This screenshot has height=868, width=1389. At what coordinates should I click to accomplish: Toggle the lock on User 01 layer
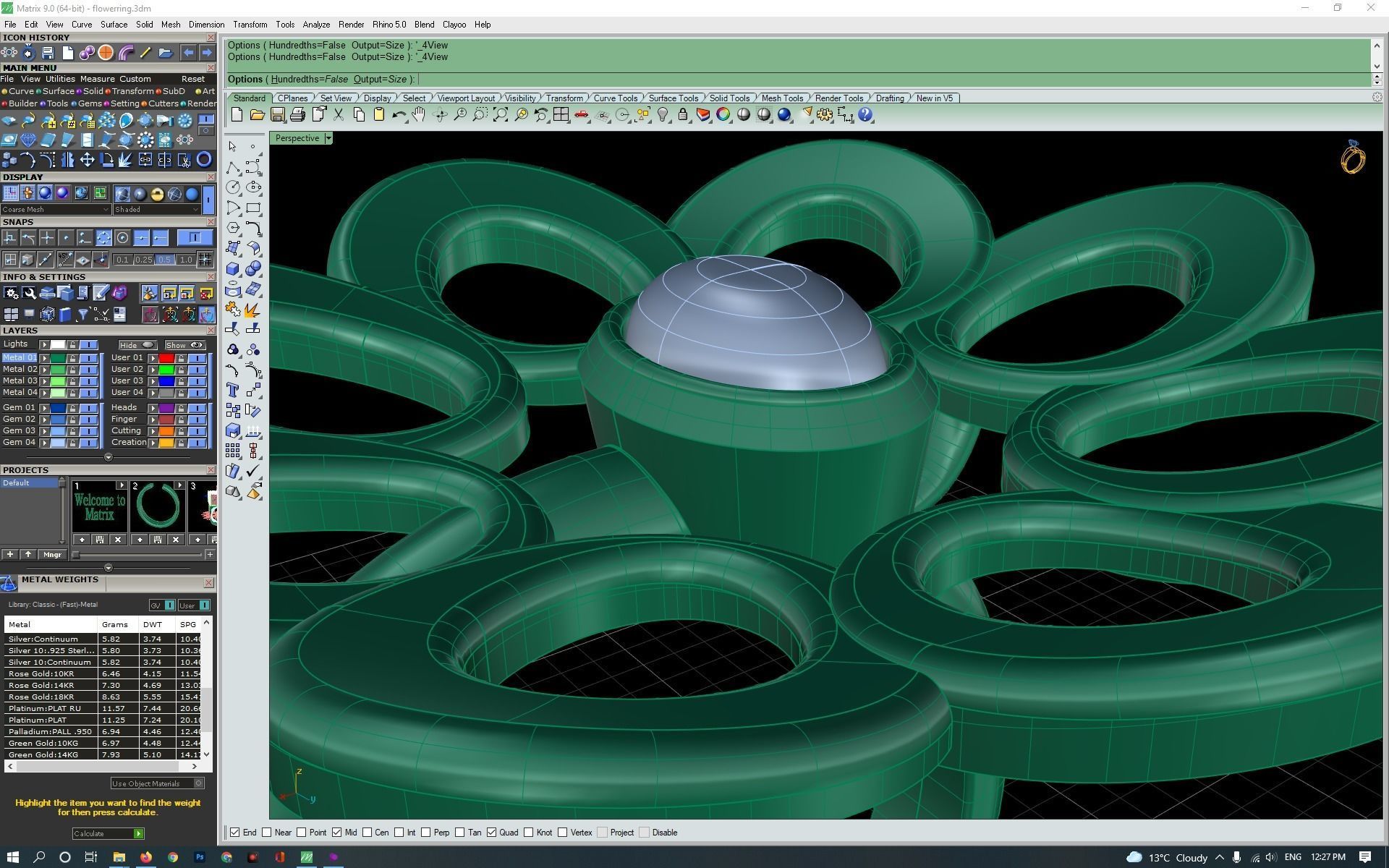181,358
